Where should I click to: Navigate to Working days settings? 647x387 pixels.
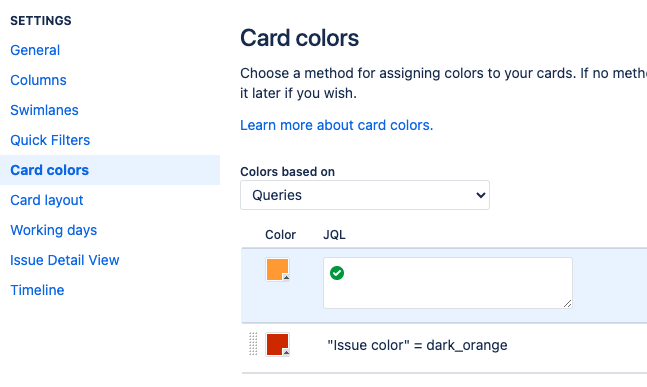tap(54, 230)
